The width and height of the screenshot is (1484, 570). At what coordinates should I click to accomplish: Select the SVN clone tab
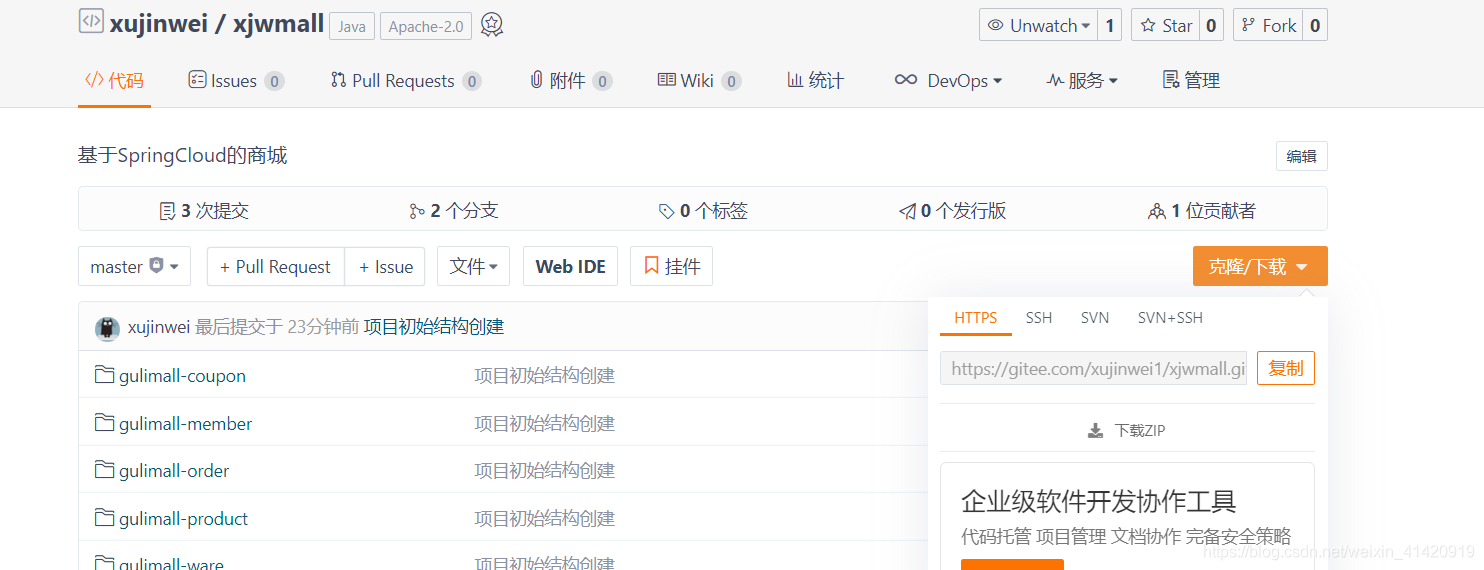pyautogui.click(x=1095, y=318)
